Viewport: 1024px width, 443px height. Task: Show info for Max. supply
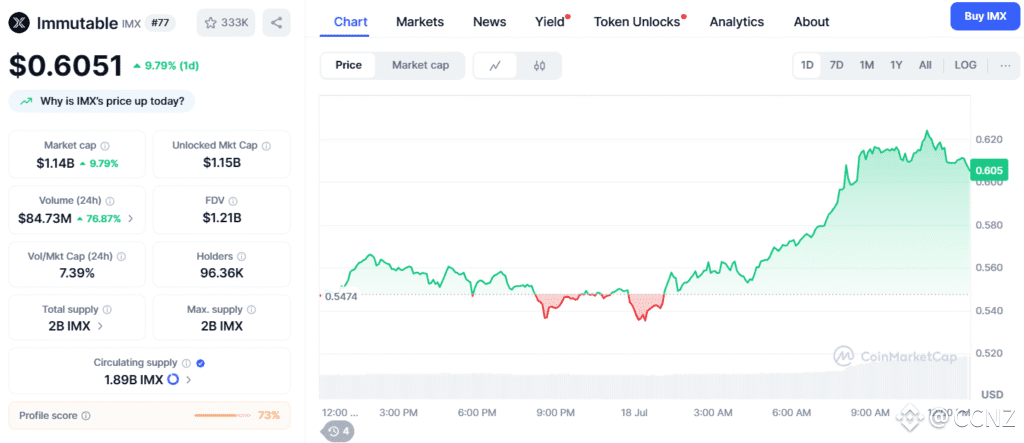[251, 310]
